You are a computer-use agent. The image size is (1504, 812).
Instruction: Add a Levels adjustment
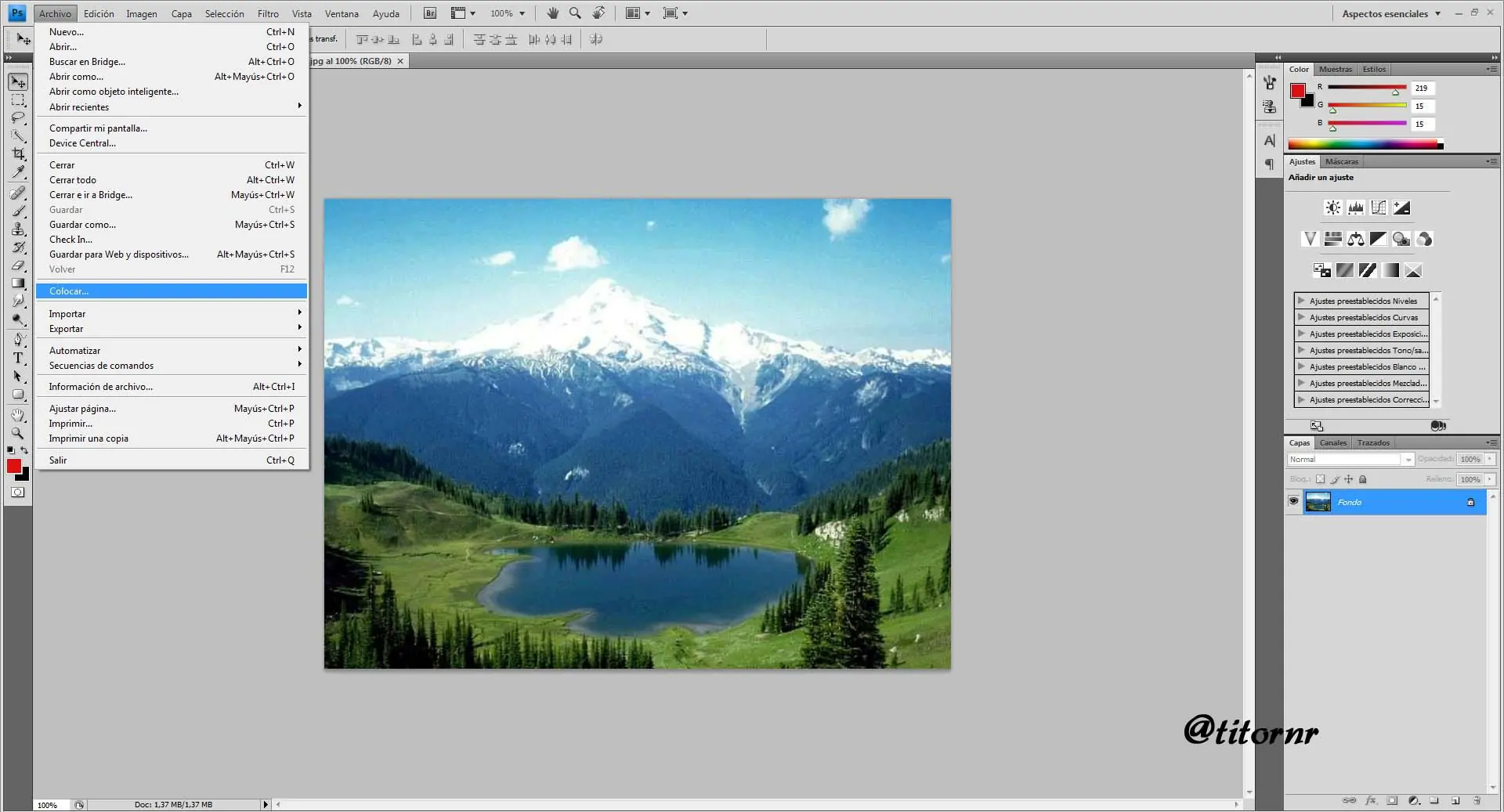(x=1355, y=208)
